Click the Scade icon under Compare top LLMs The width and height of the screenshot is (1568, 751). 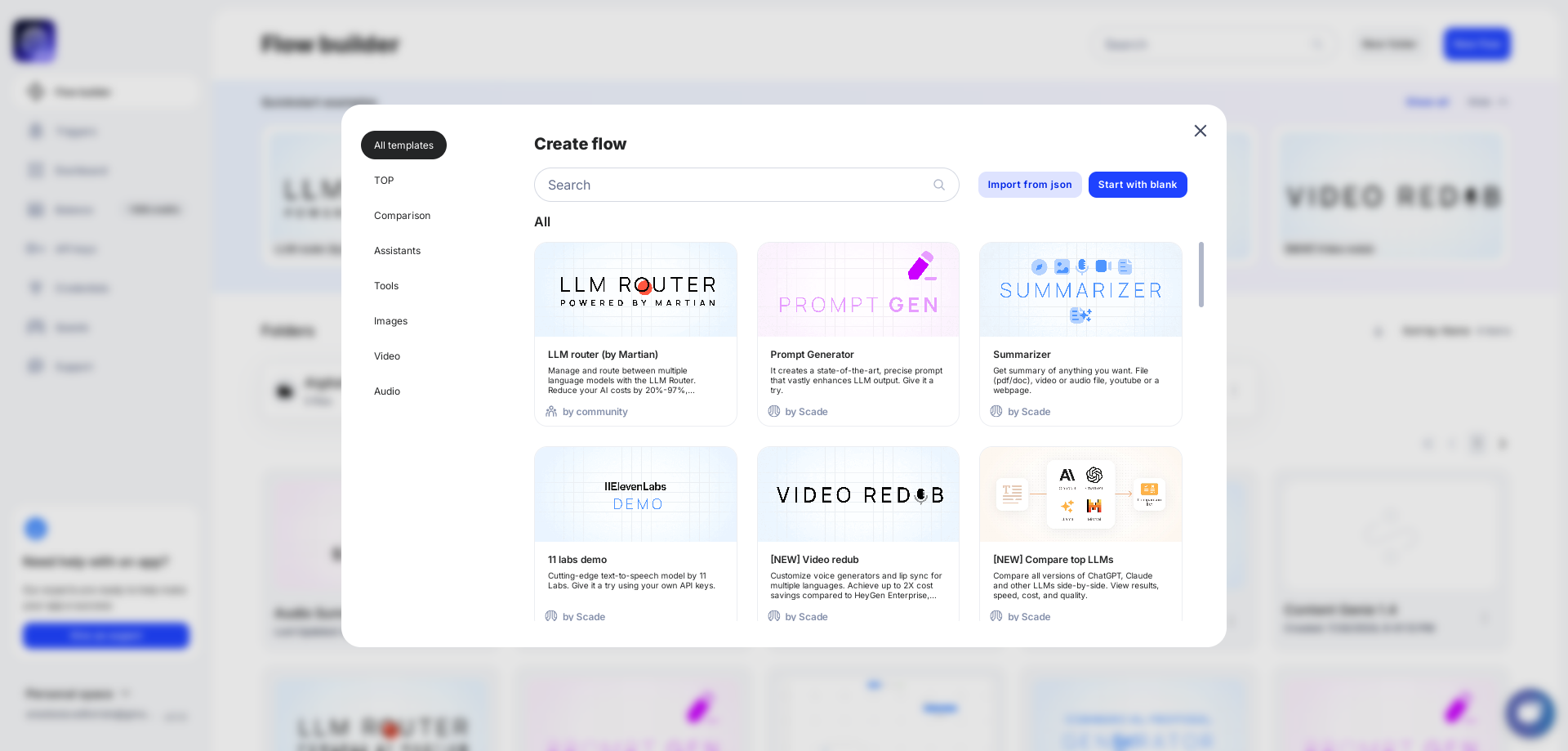[x=996, y=616]
